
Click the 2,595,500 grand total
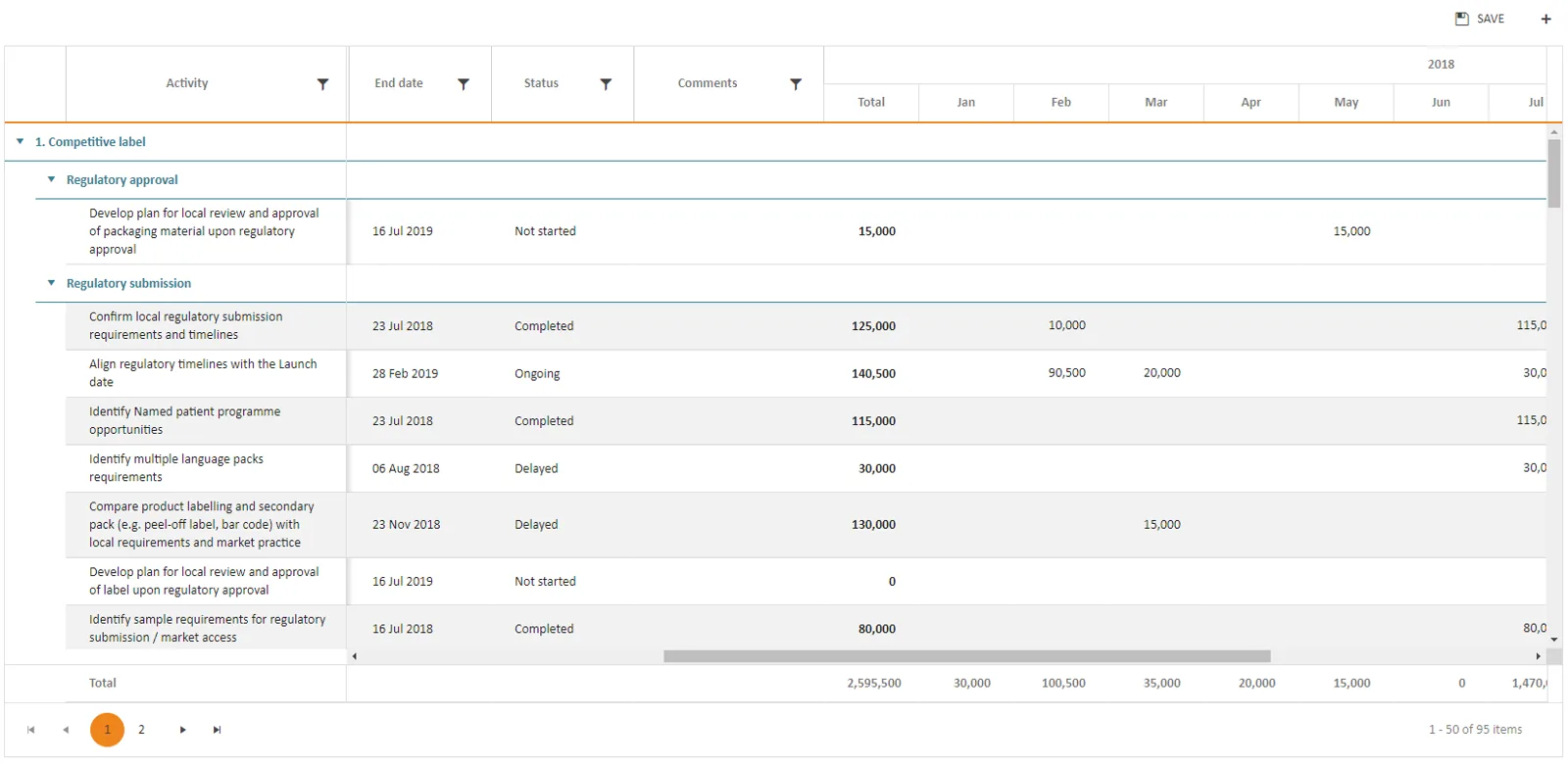pos(874,684)
